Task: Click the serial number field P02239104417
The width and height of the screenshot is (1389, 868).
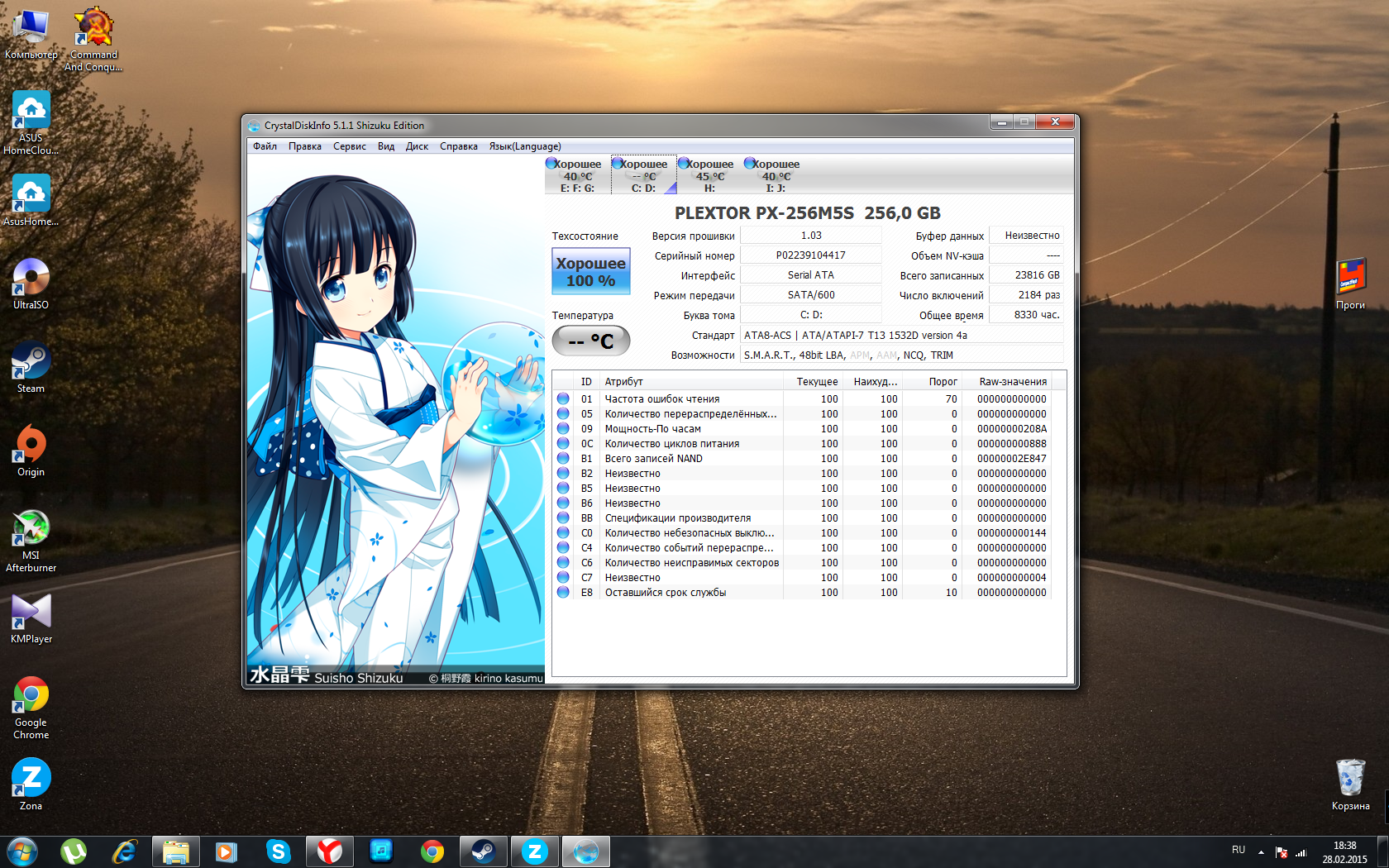Action: (811, 255)
